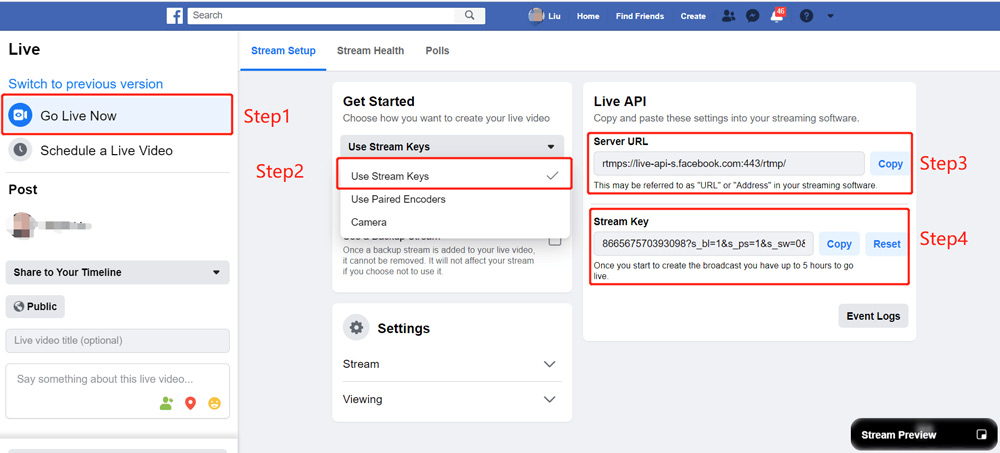This screenshot has height=453, width=1000.
Task: Open the friend requests icon
Action: pyautogui.click(x=728, y=16)
